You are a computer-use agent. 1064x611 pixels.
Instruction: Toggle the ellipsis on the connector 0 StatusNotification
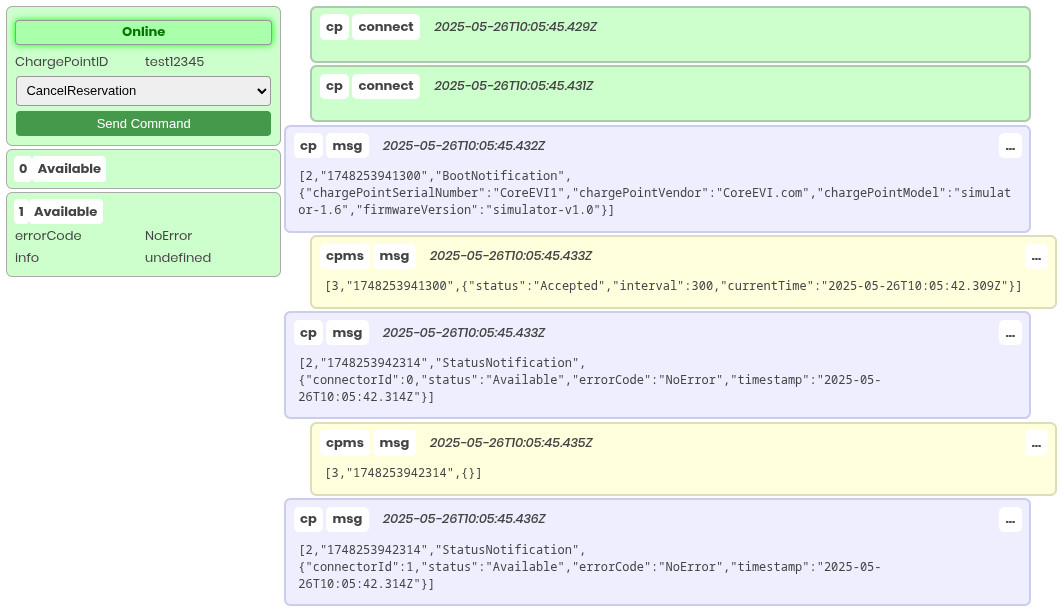click(x=1010, y=335)
